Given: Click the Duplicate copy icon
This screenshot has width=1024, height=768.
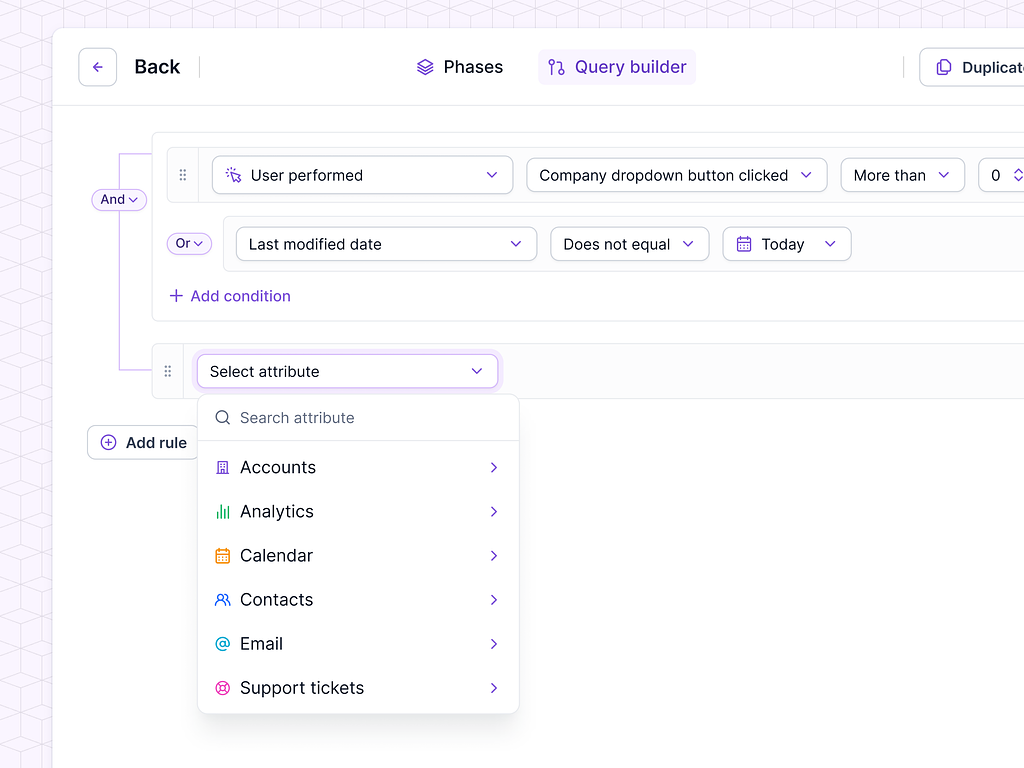Looking at the screenshot, I should [944, 67].
